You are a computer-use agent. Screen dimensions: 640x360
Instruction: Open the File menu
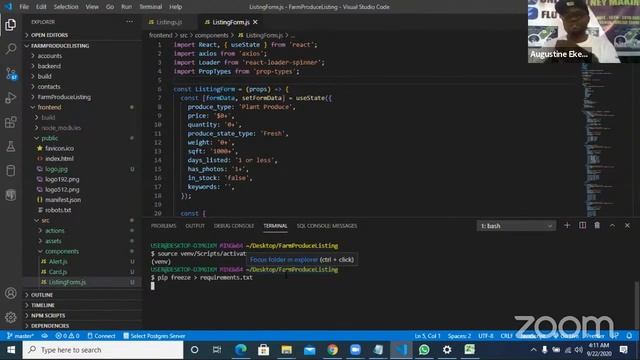click(24, 7)
